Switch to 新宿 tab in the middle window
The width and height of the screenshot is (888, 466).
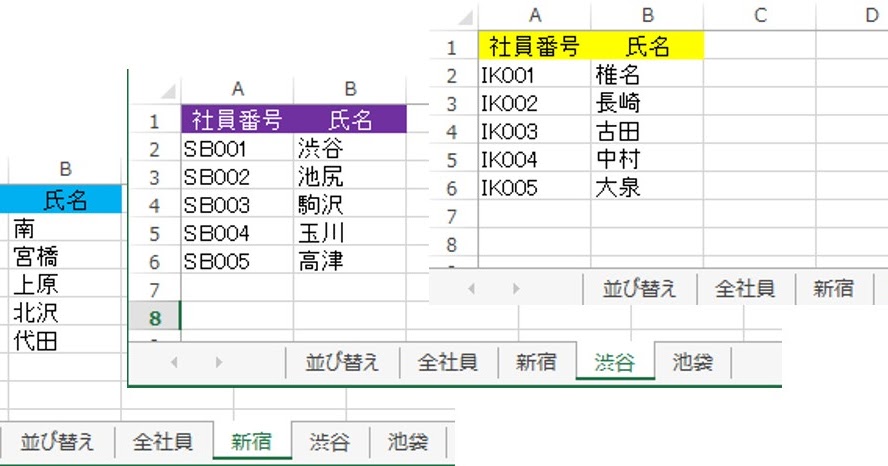[537, 361]
